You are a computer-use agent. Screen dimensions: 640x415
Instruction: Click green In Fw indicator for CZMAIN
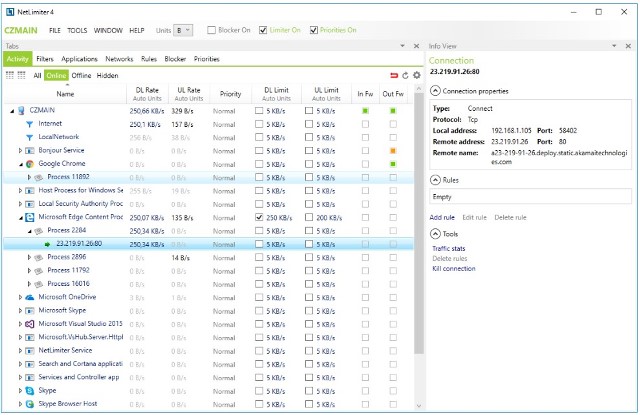366,110
